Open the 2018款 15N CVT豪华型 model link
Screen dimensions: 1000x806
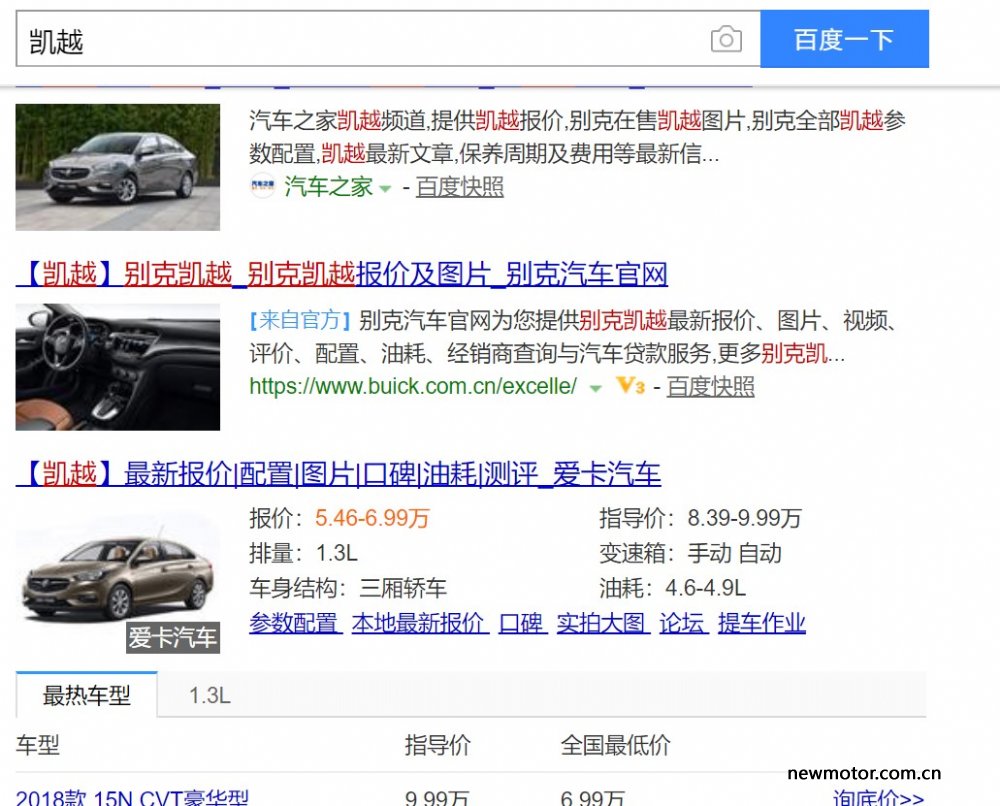click(132, 797)
